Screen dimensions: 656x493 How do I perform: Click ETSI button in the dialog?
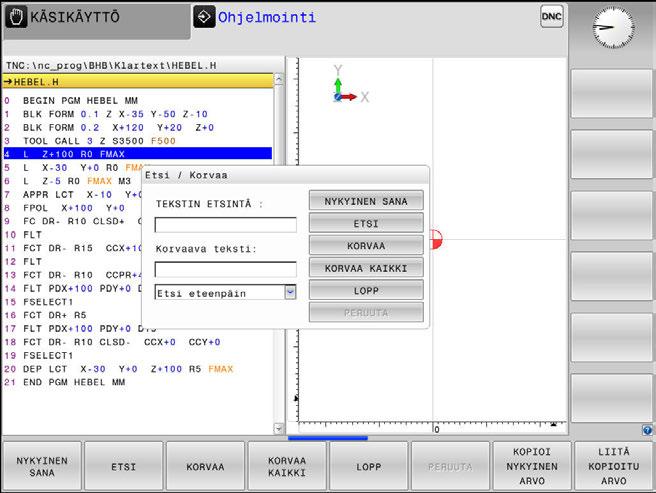tap(366, 223)
